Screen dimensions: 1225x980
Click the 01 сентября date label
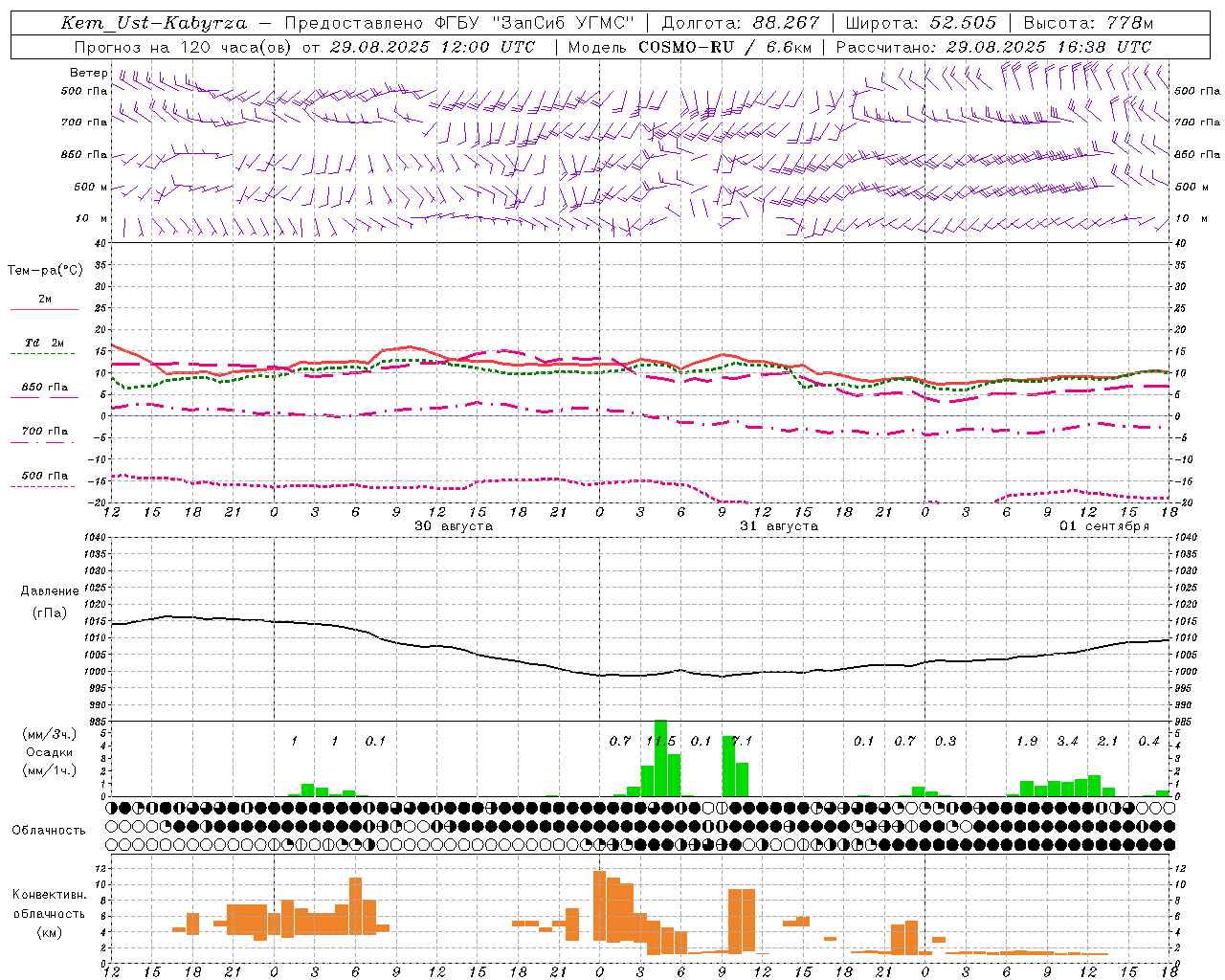(1104, 526)
